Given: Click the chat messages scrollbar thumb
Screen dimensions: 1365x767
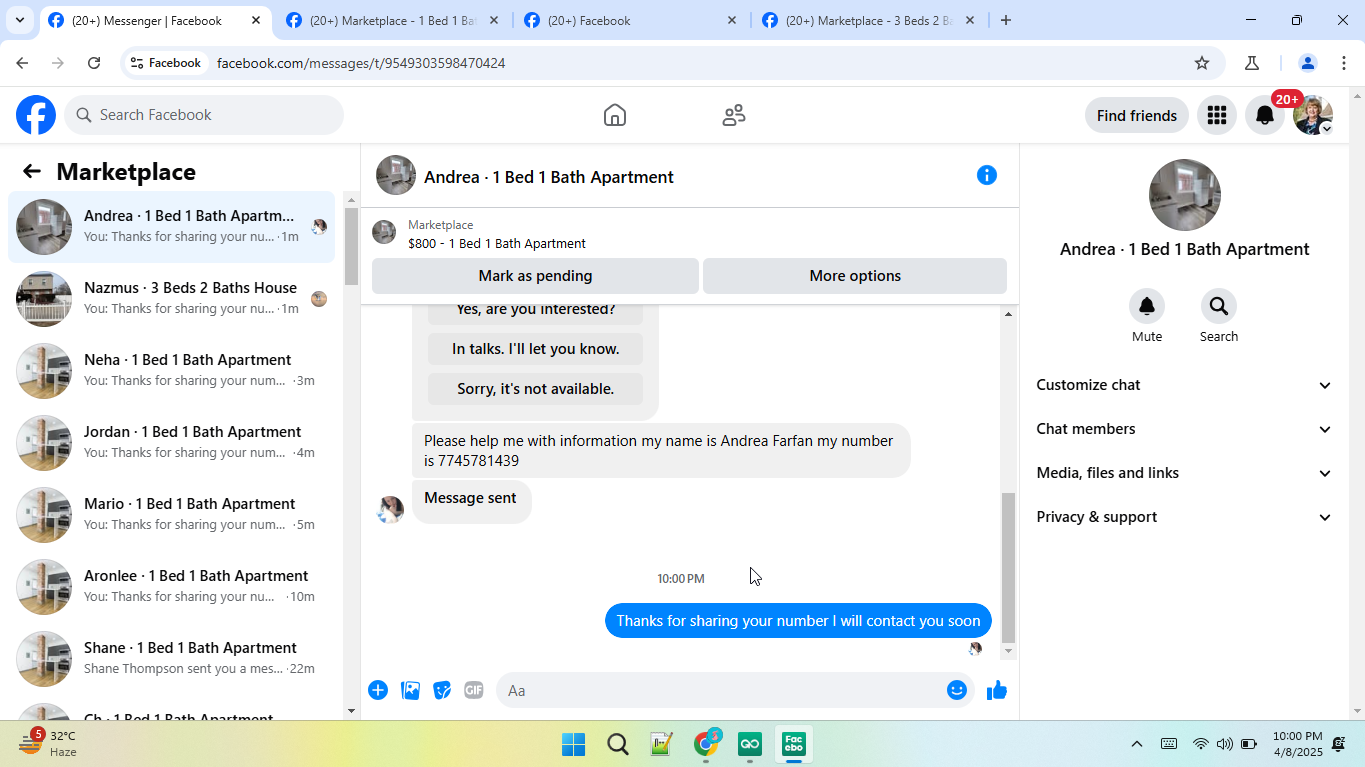Looking at the screenshot, I should coord(1008,567).
